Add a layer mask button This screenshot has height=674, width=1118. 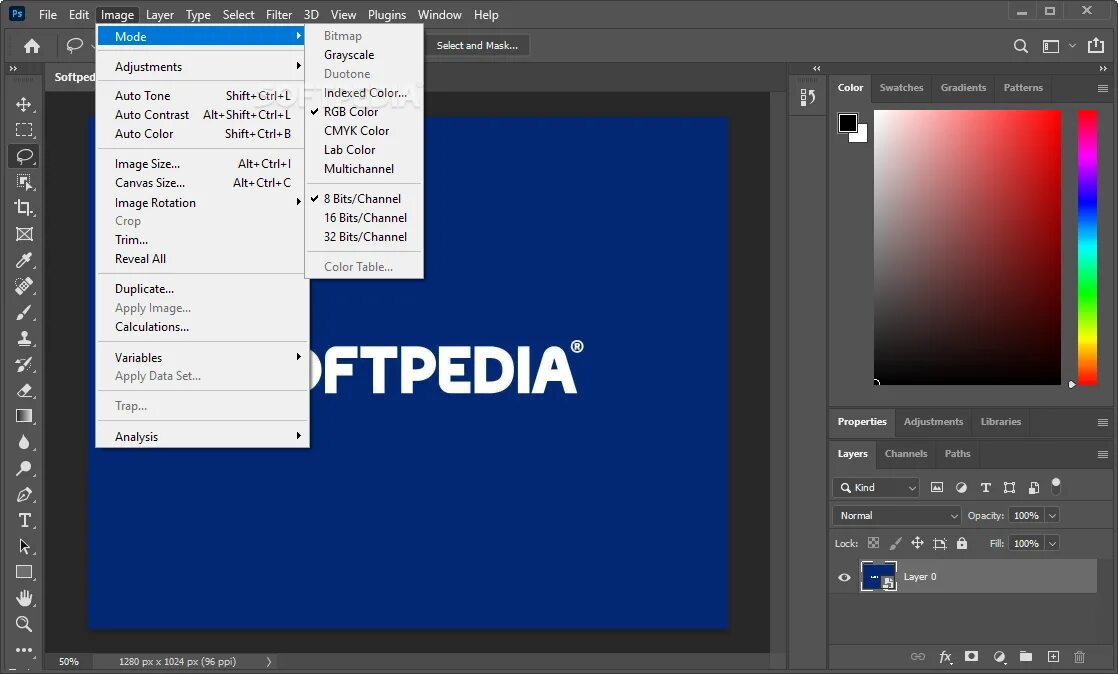pos(971,656)
